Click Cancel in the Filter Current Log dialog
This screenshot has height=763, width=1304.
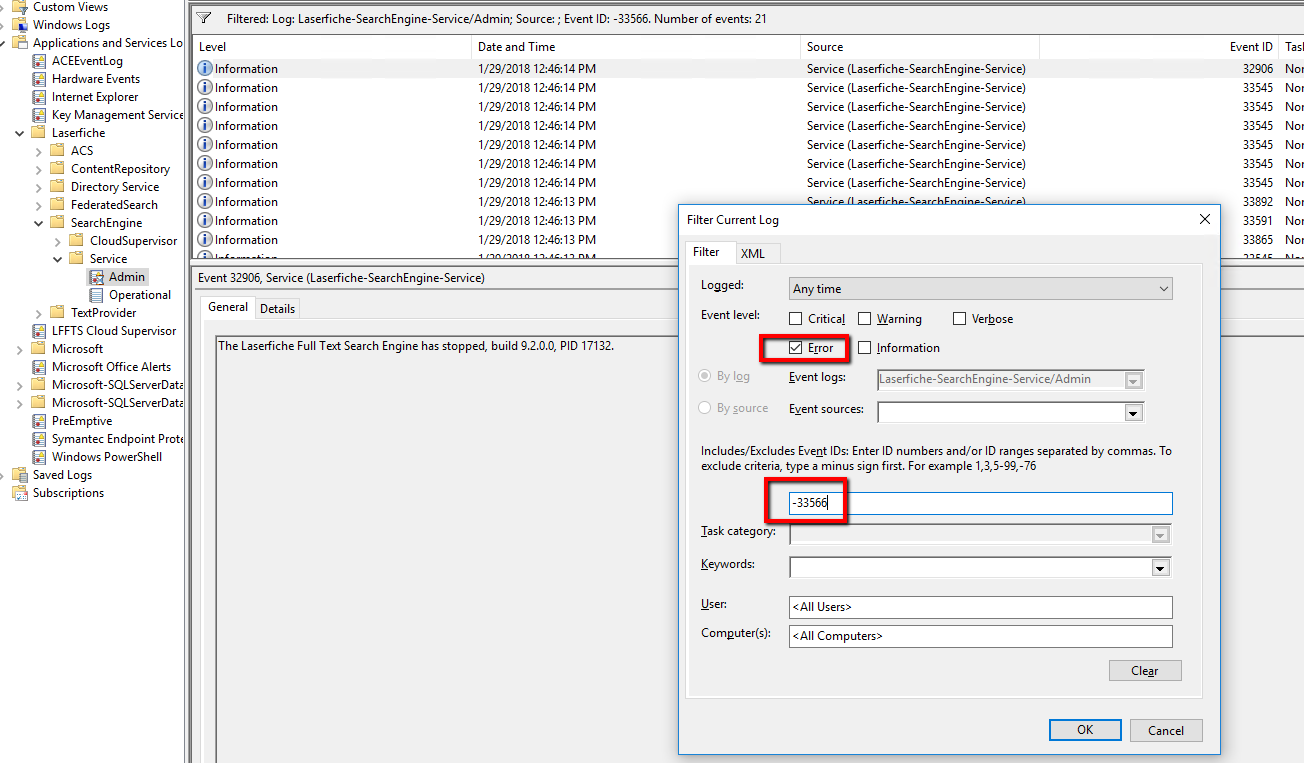(x=1166, y=730)
